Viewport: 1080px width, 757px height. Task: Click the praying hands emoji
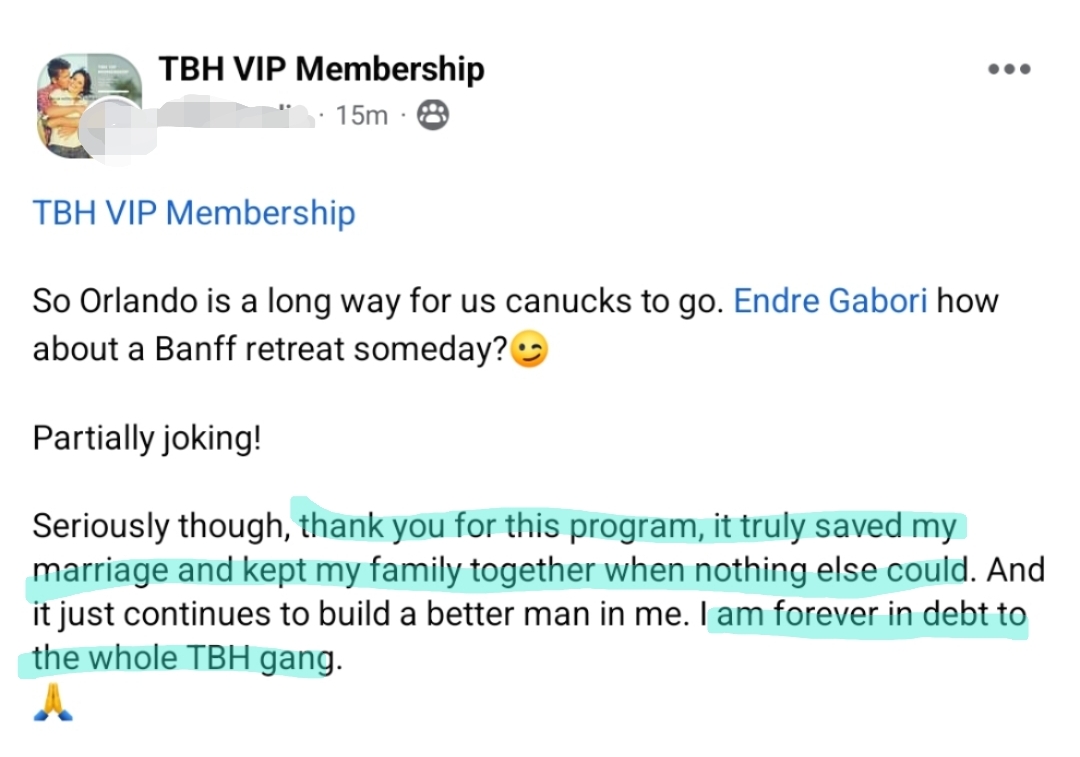53,704
